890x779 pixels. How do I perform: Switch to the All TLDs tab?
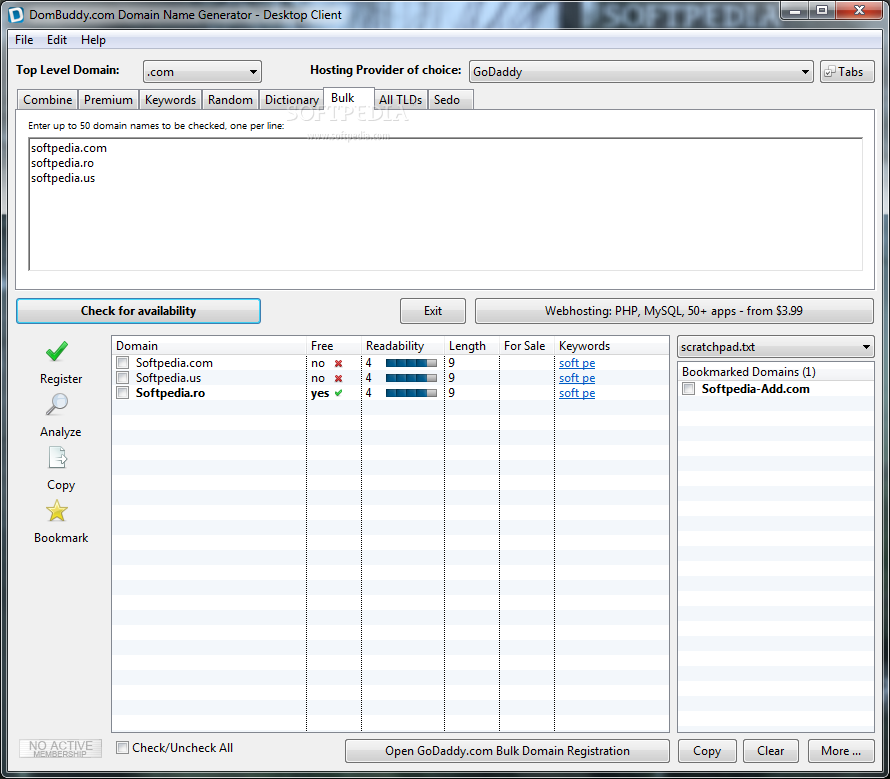[x=401, y=100]
